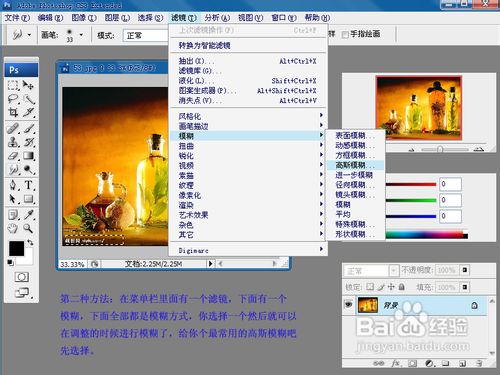This screenshot has height=375, width=500.
Task: Toggle Quick Mask mode
Action: click(22, 277)
